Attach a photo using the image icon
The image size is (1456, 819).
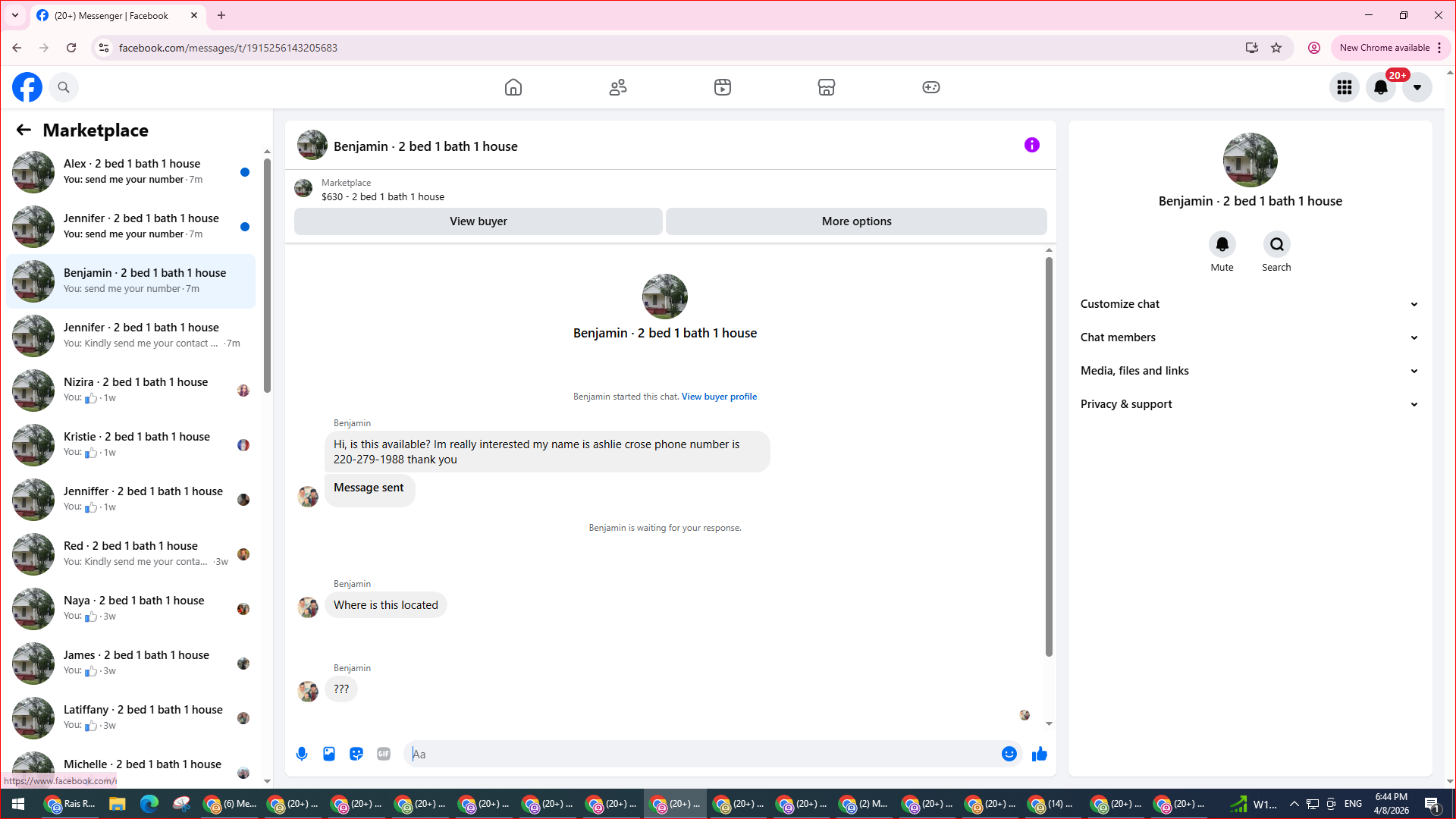[329, 754]
